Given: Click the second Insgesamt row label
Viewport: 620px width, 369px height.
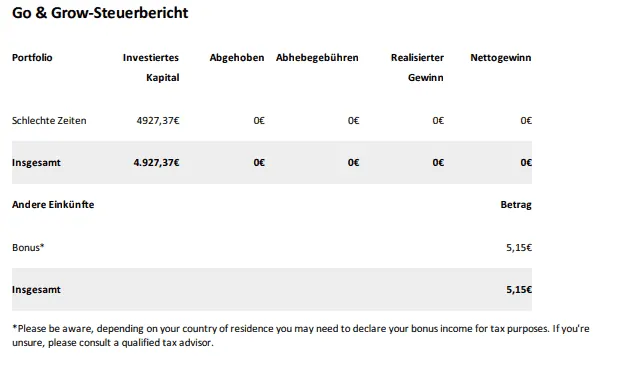Looking at the screenshot, I should click(36, 290).
